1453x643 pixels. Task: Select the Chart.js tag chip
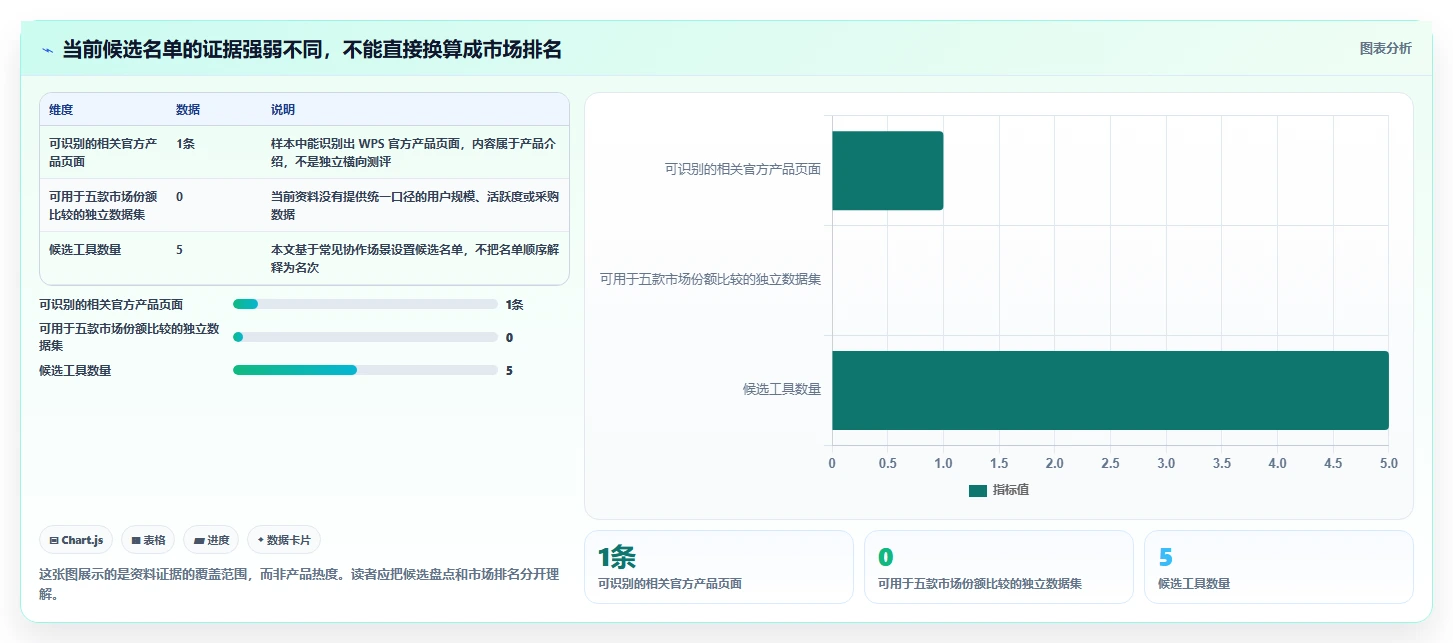77,540
